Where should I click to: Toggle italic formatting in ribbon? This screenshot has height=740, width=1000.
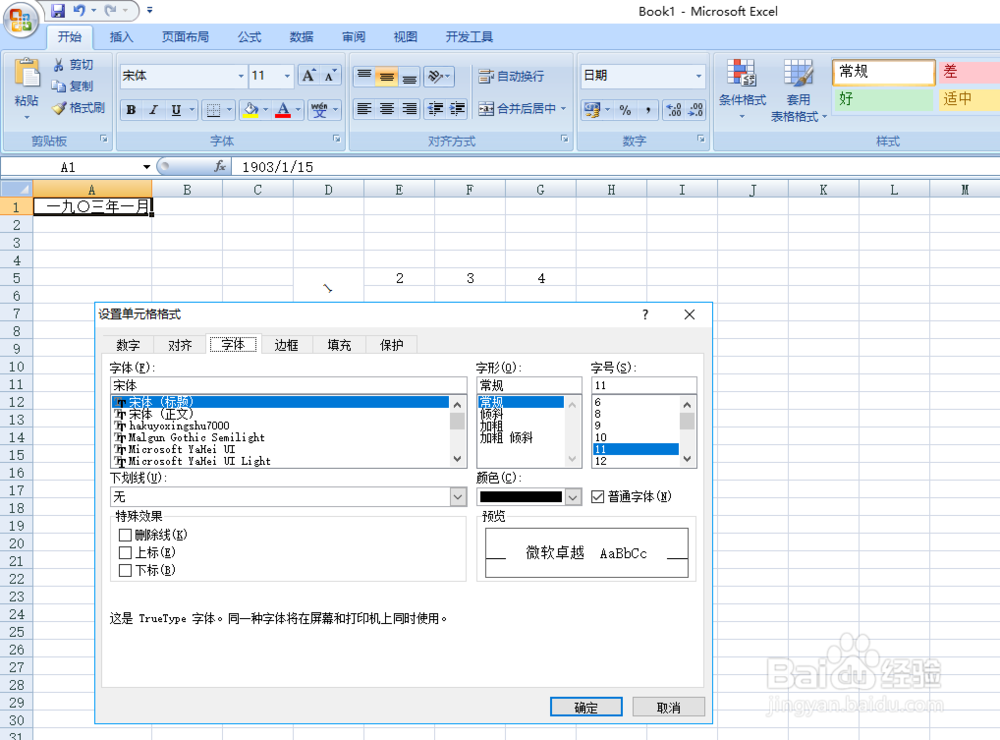coord(153,110)
